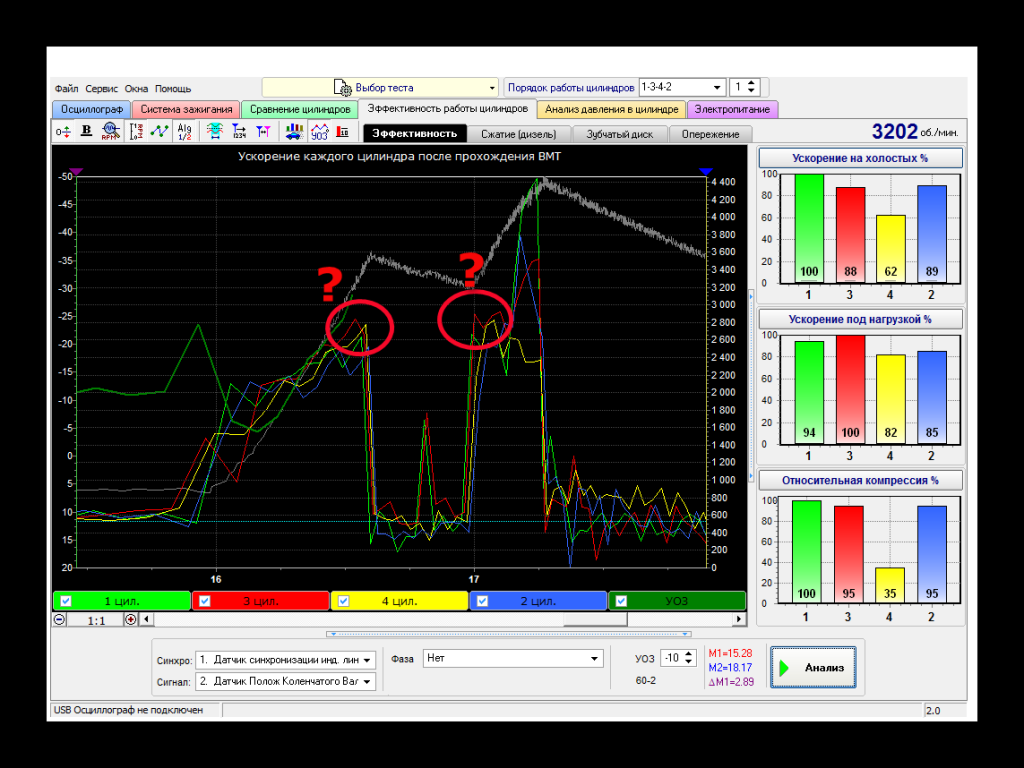Switch to the 'Сравнение цилиндров' tab
The width and height of the screenshot is (1024, 768).
pyautogui.click(x=300, y=109)
